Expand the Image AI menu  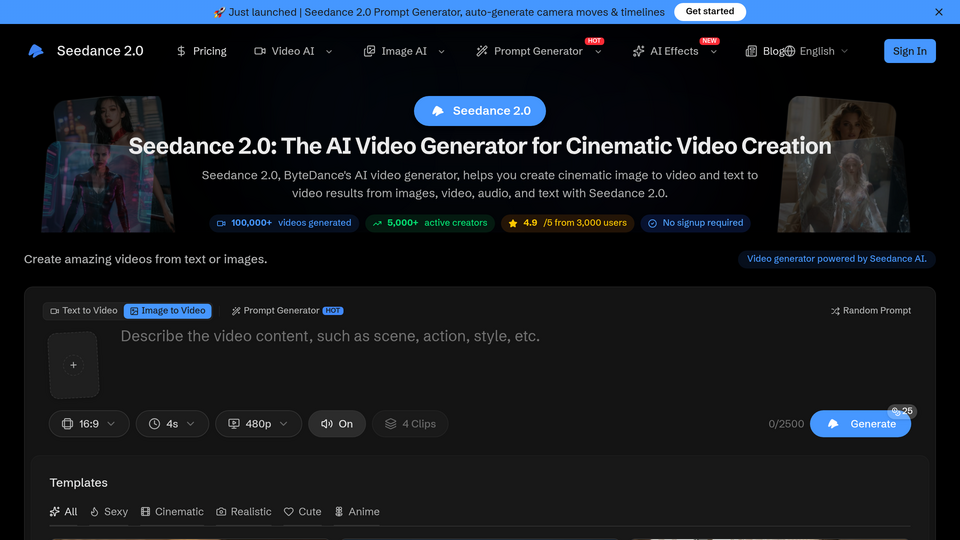[x=404, y=51]
